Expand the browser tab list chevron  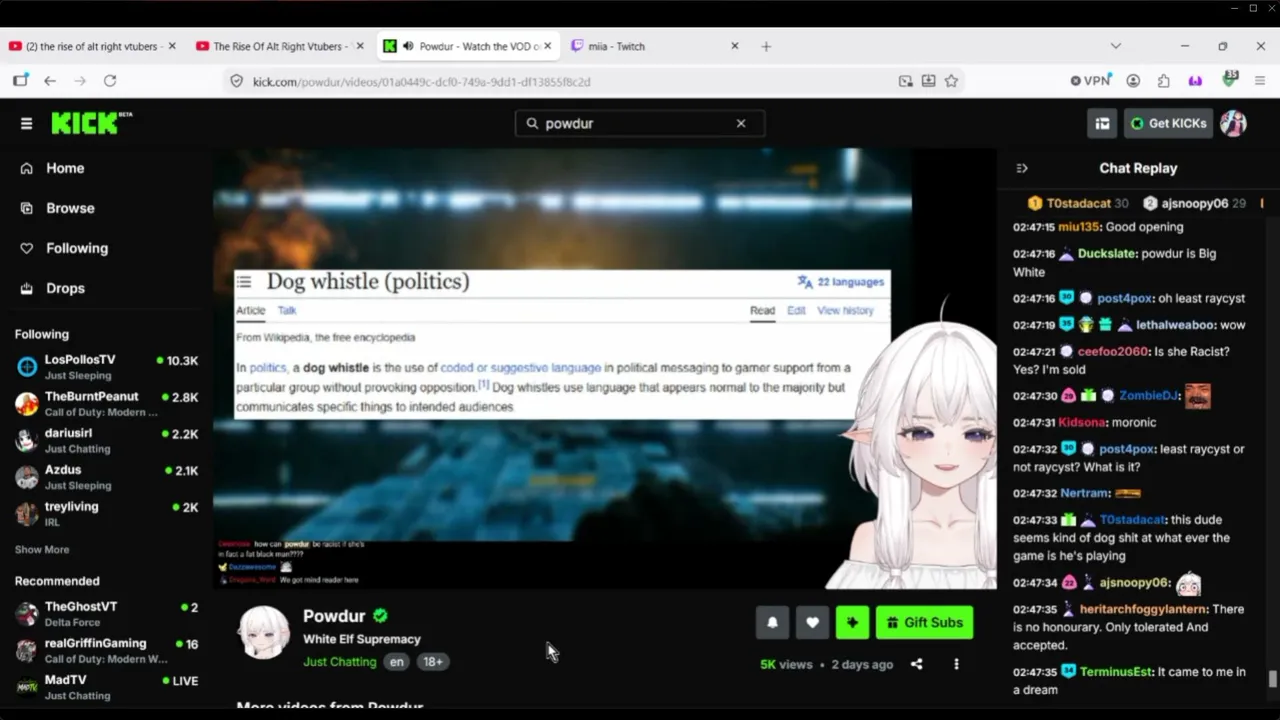(x=1116, y=46)
